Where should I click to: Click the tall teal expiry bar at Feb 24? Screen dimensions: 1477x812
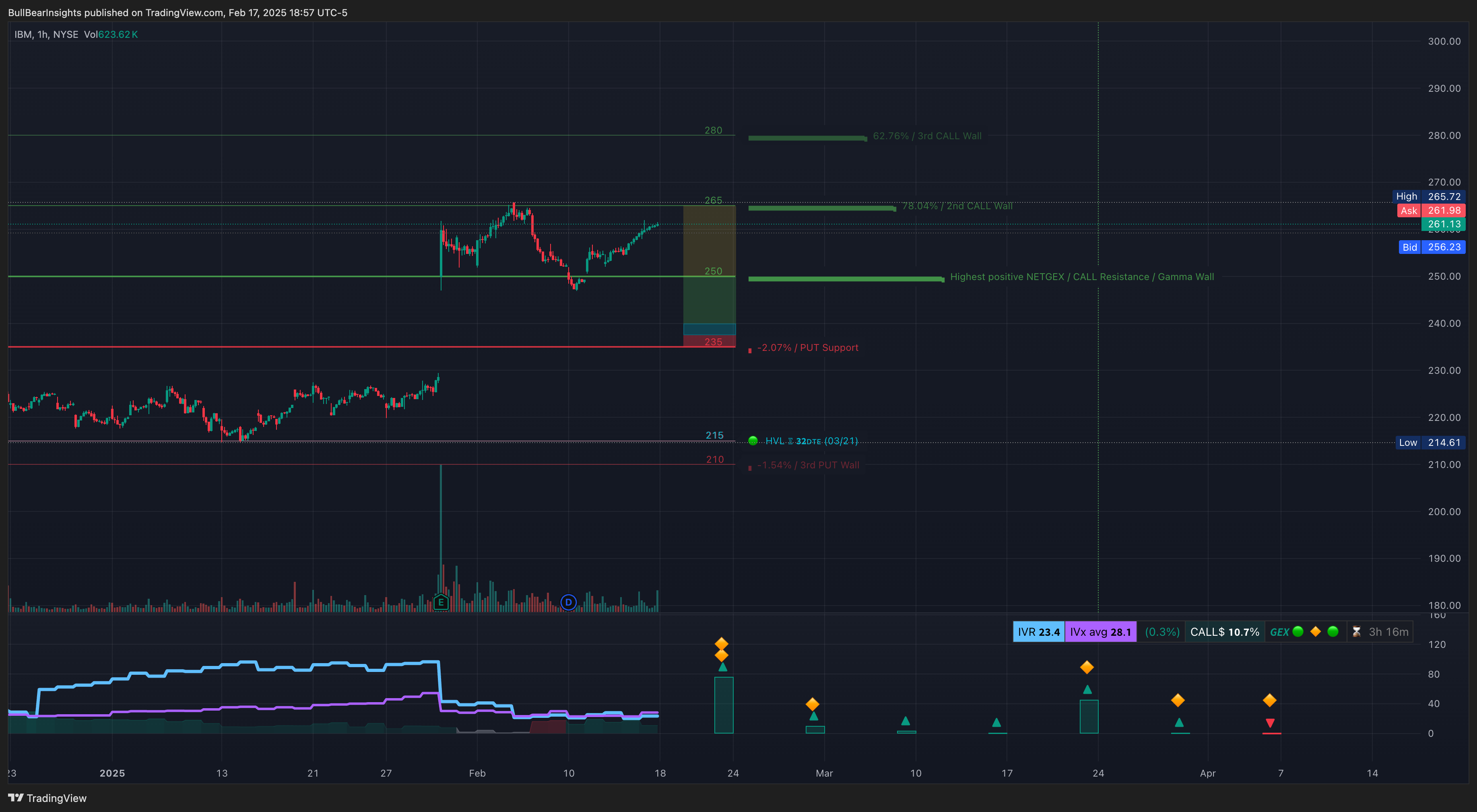coord(724,705)
